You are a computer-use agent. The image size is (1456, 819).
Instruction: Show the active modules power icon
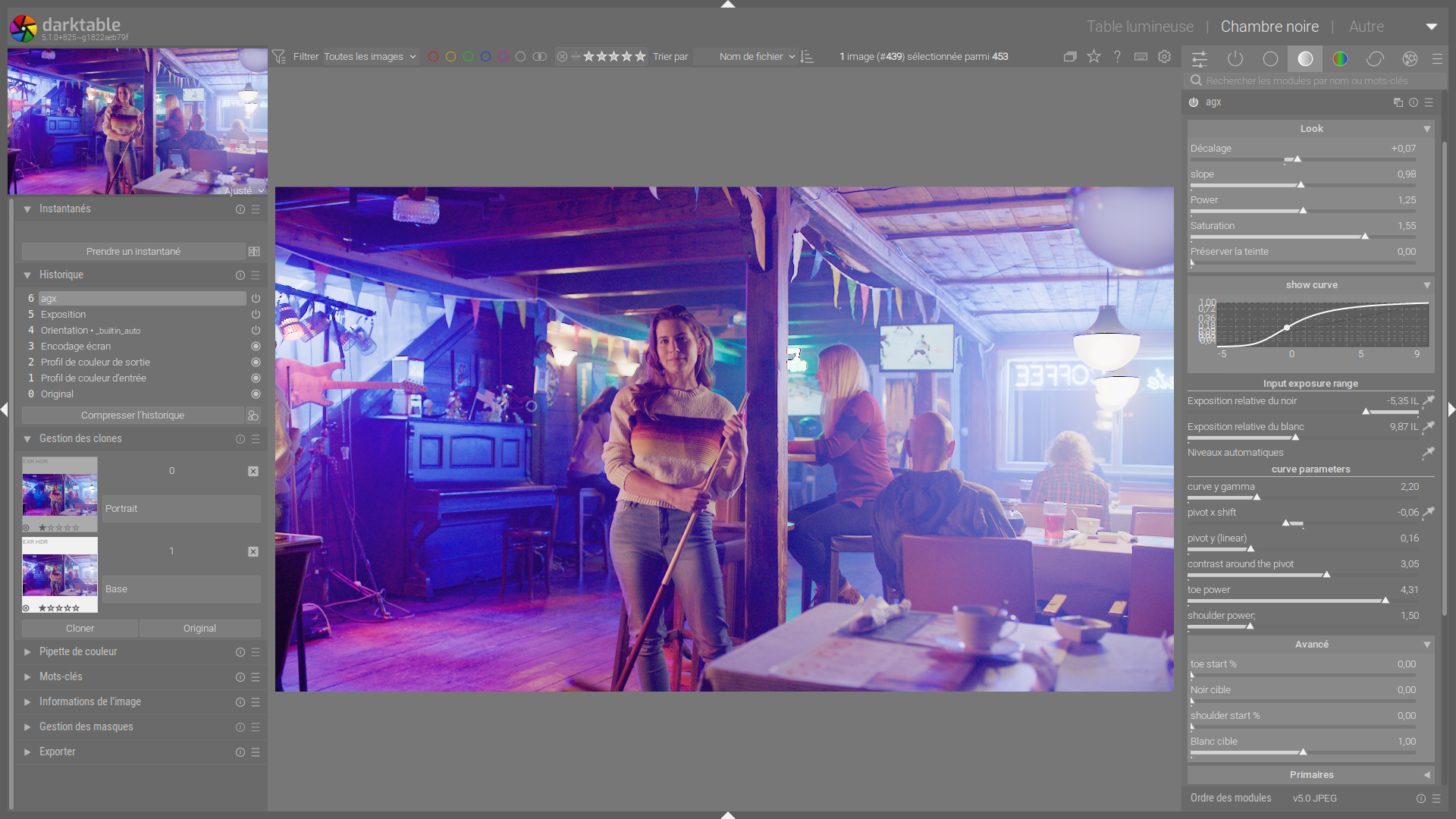coord(1235,58)
